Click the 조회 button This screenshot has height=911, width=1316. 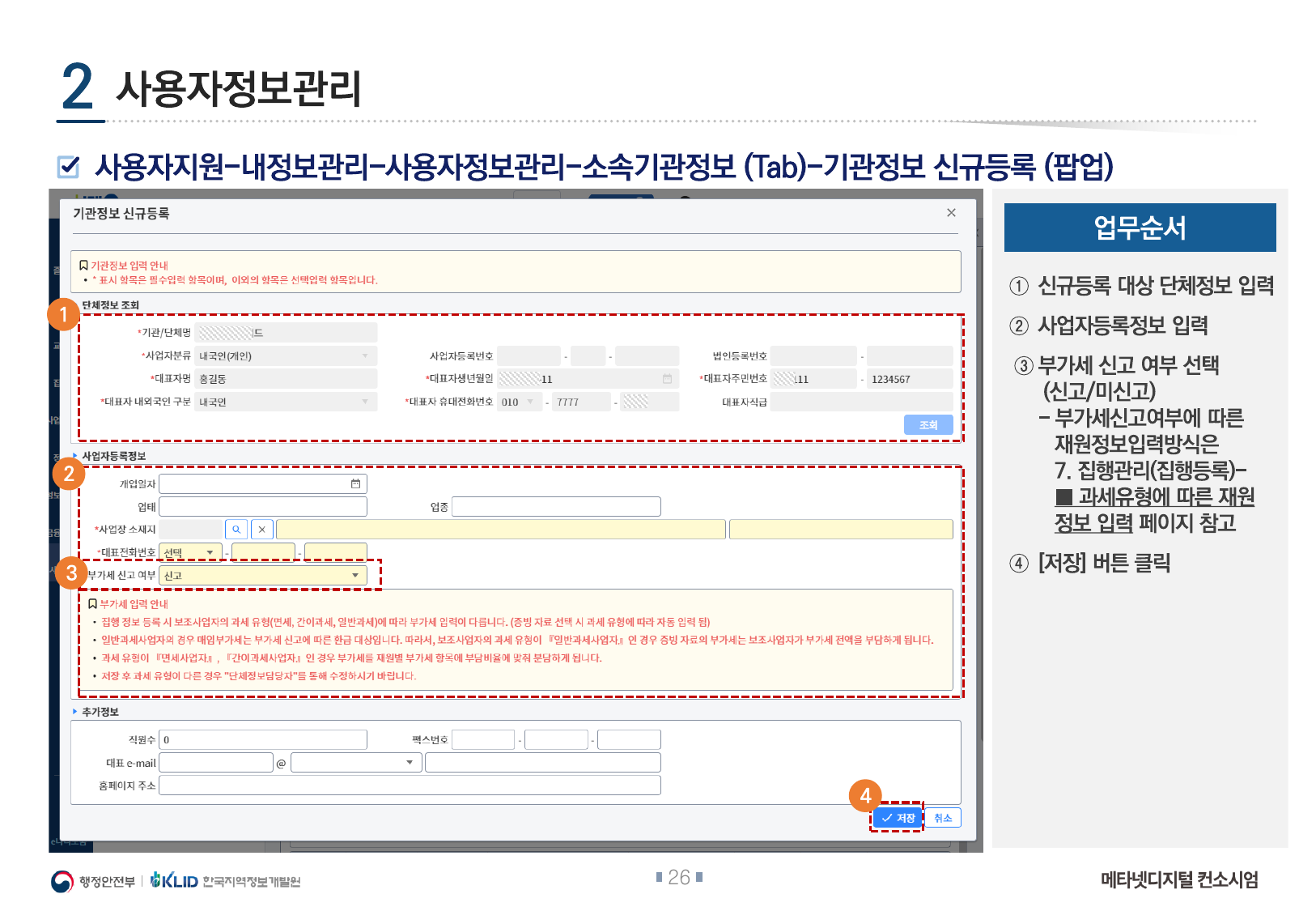[x=928, y=425]
